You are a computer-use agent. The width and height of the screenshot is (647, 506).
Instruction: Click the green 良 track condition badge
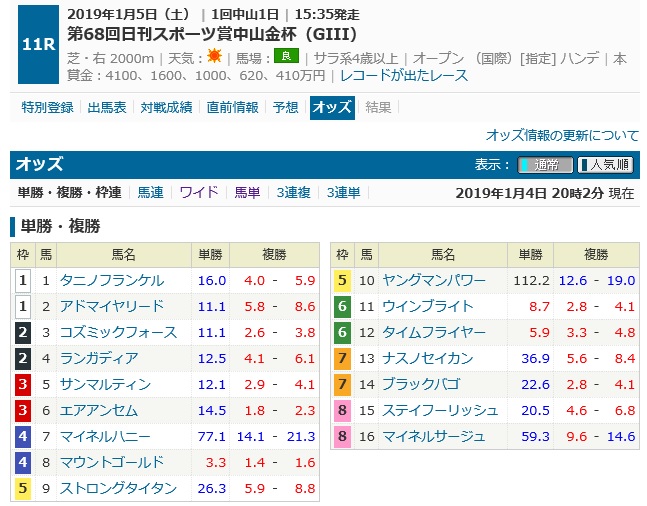pos(286,56)
